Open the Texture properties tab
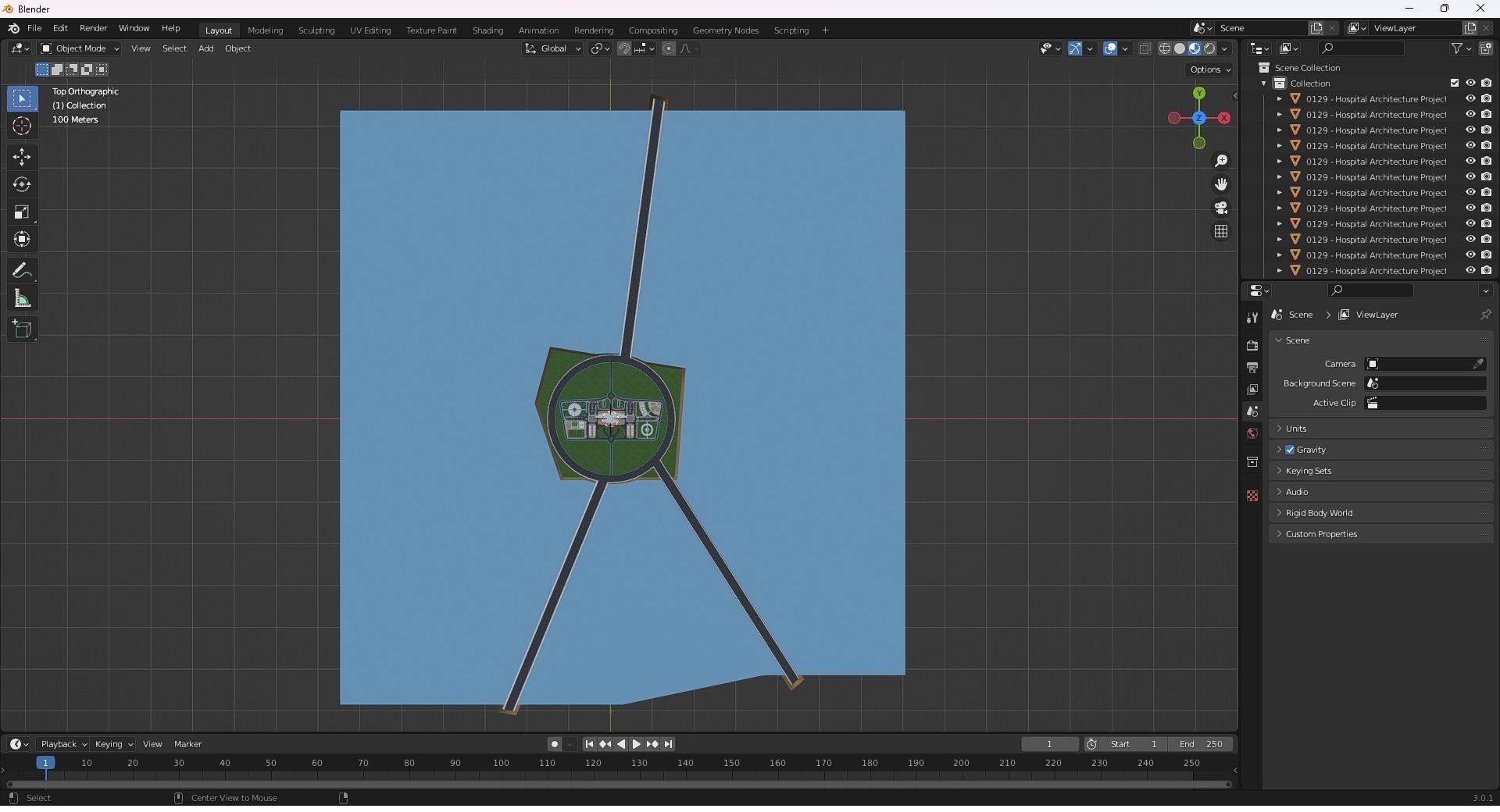 pyautogui.click(x=1252, y=496)
